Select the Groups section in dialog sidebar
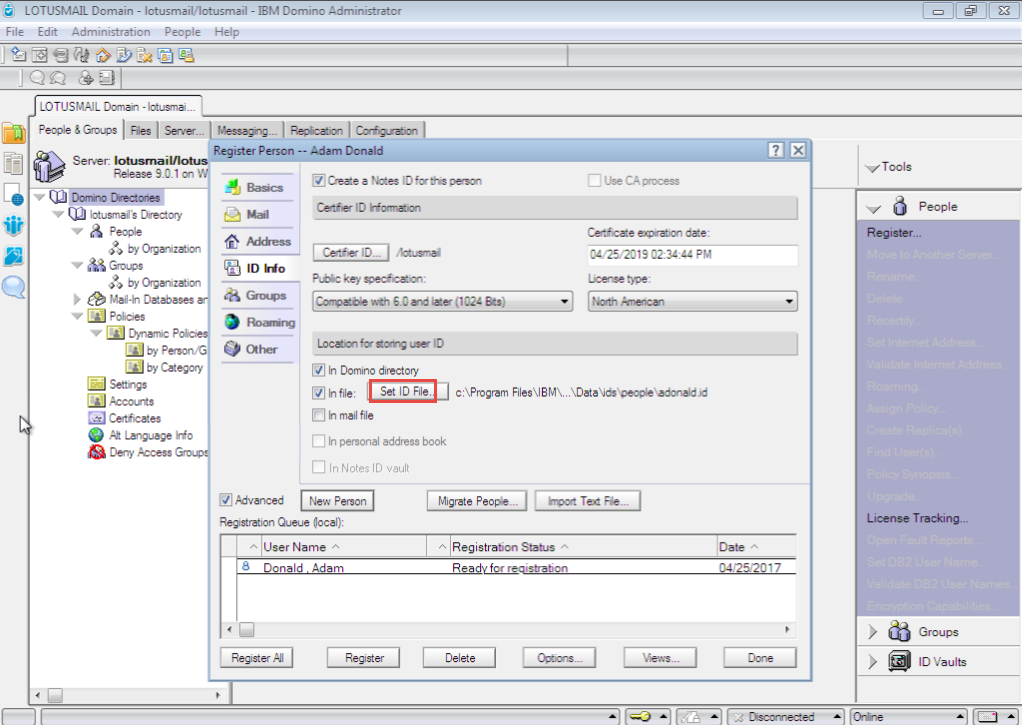 tap(257, 295)
